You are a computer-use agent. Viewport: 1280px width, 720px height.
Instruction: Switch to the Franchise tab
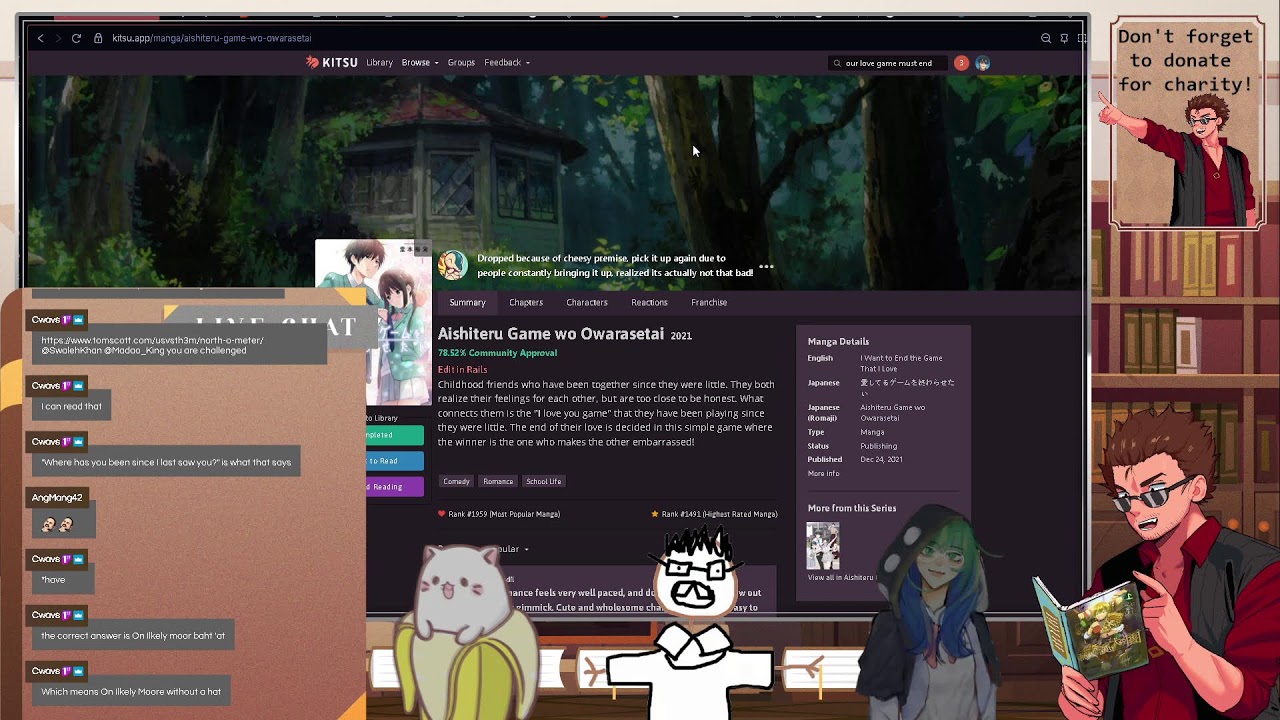(x=709, y=302)
